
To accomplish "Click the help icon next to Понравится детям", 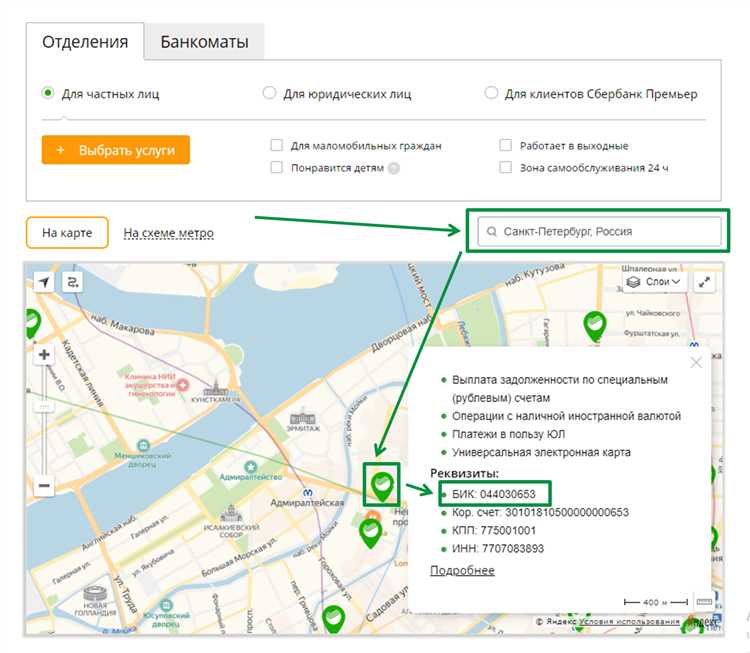I will [x=394, y=168].
